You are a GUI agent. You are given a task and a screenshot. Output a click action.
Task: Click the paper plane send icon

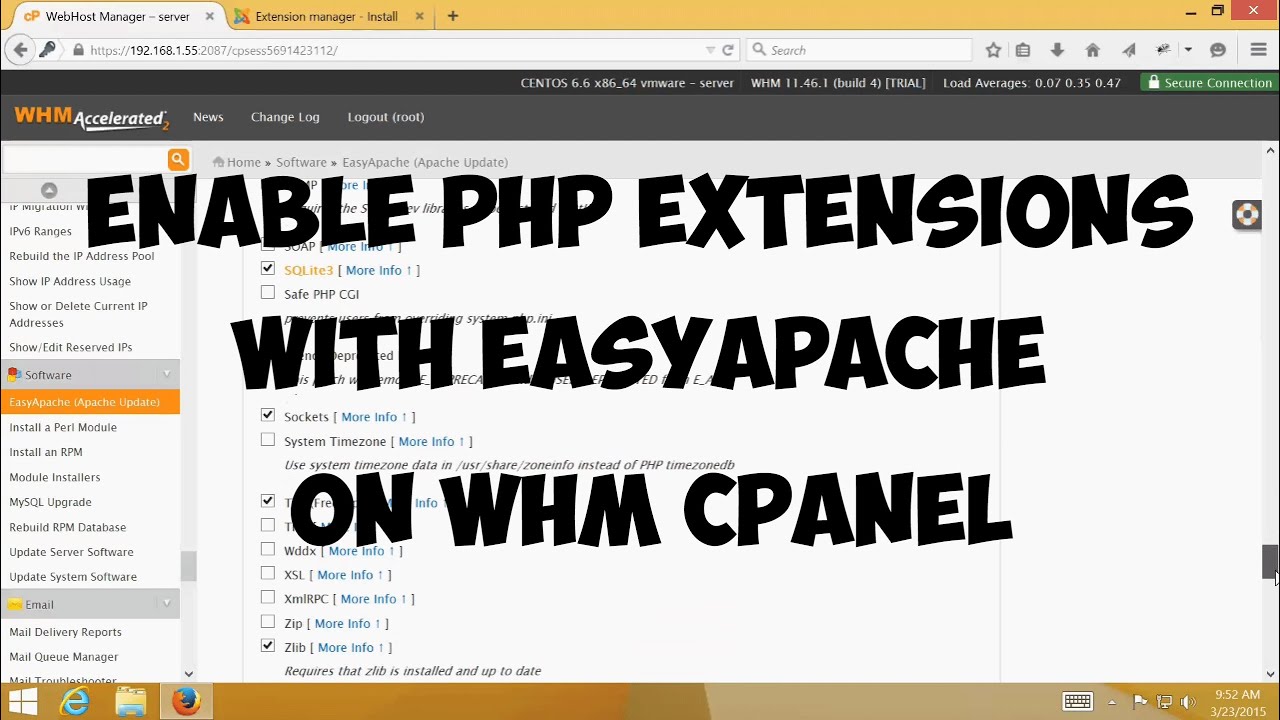coord(1128,50)
